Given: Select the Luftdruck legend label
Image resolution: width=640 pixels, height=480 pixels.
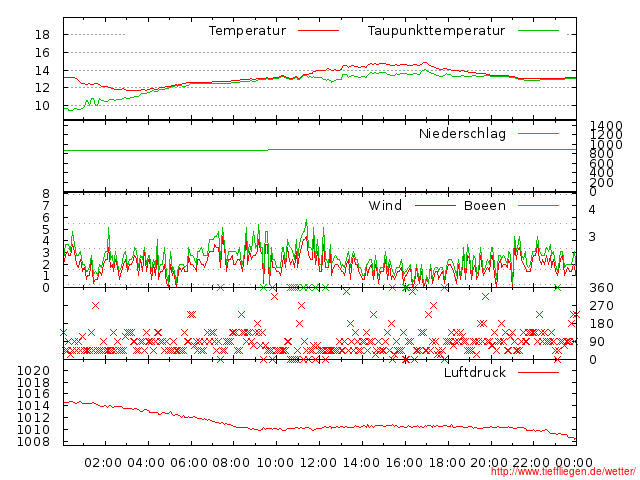Looking at the screenshot, I should [474, 373].
